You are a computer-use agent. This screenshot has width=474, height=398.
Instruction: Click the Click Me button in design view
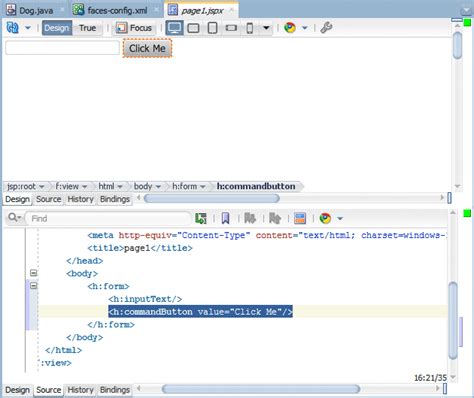pos(147,48)
